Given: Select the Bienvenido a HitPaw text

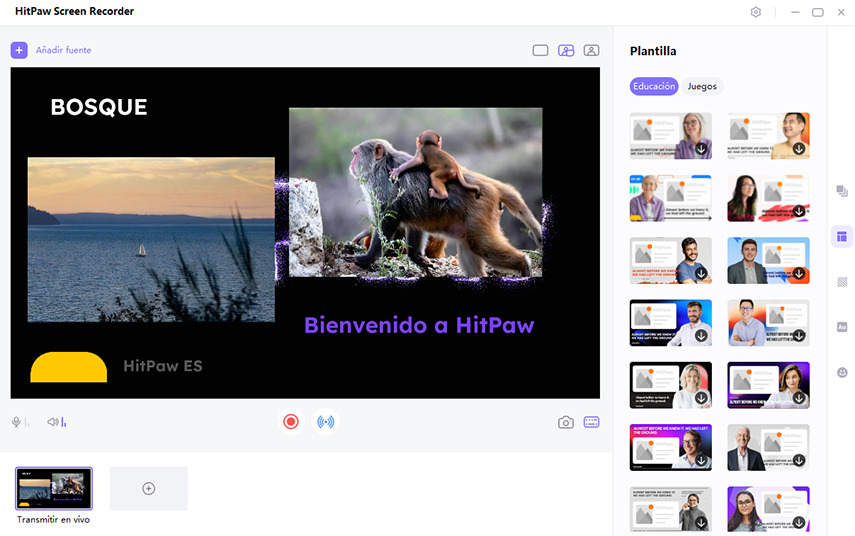Looking at the screenshot, I should click(x=419, y=326).
